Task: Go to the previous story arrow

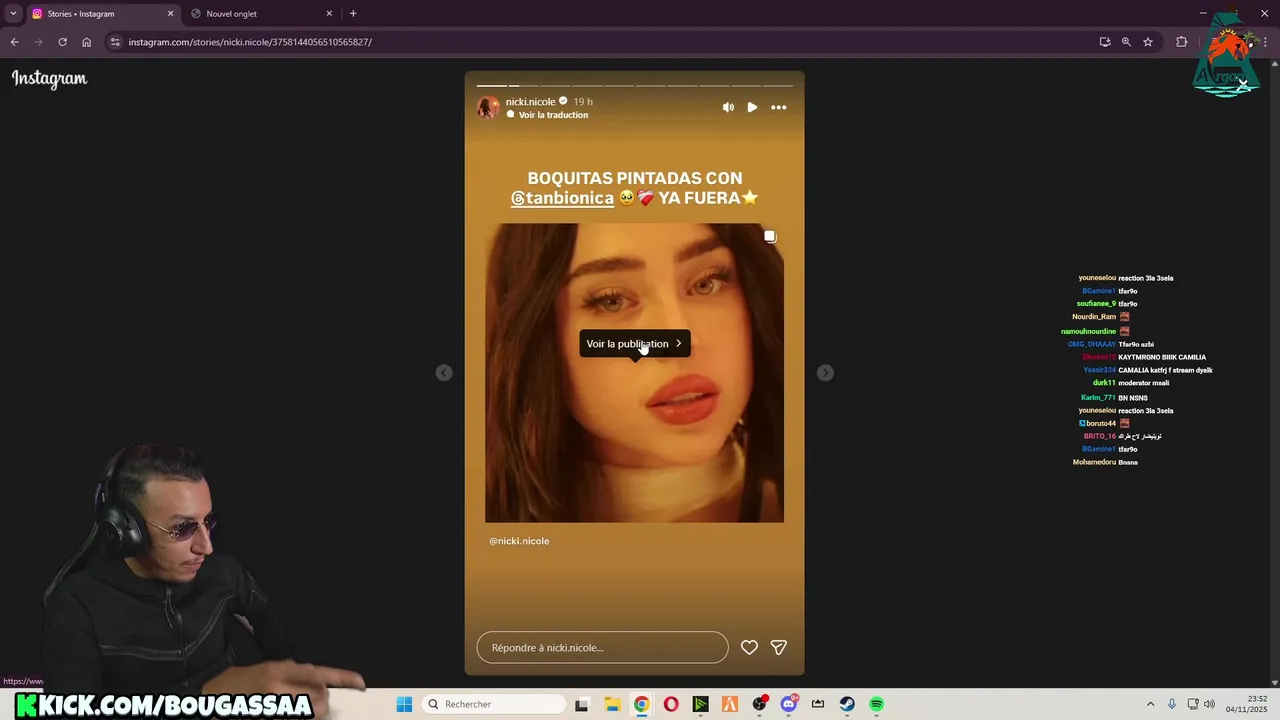Action: tap(444, 373)
